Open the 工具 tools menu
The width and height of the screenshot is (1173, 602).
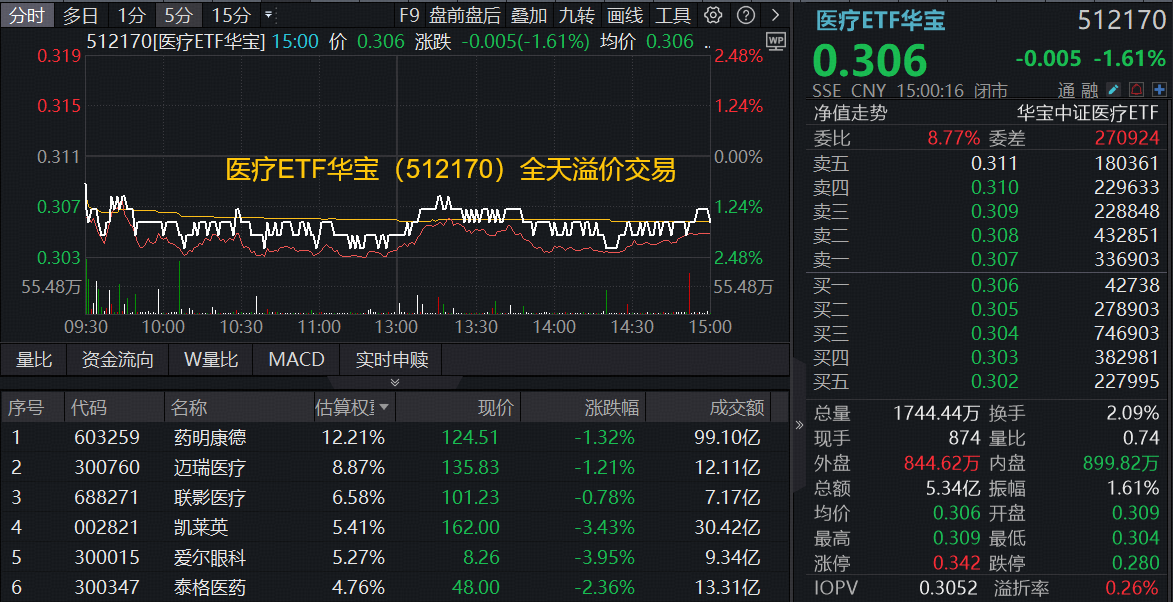[x=673, y=15]
